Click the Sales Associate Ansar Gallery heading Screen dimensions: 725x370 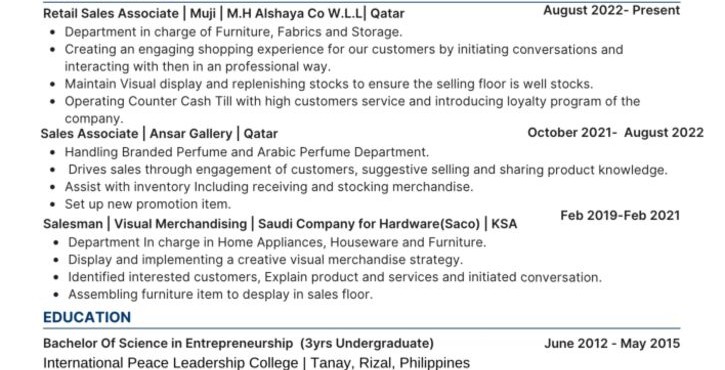point(159,134)
